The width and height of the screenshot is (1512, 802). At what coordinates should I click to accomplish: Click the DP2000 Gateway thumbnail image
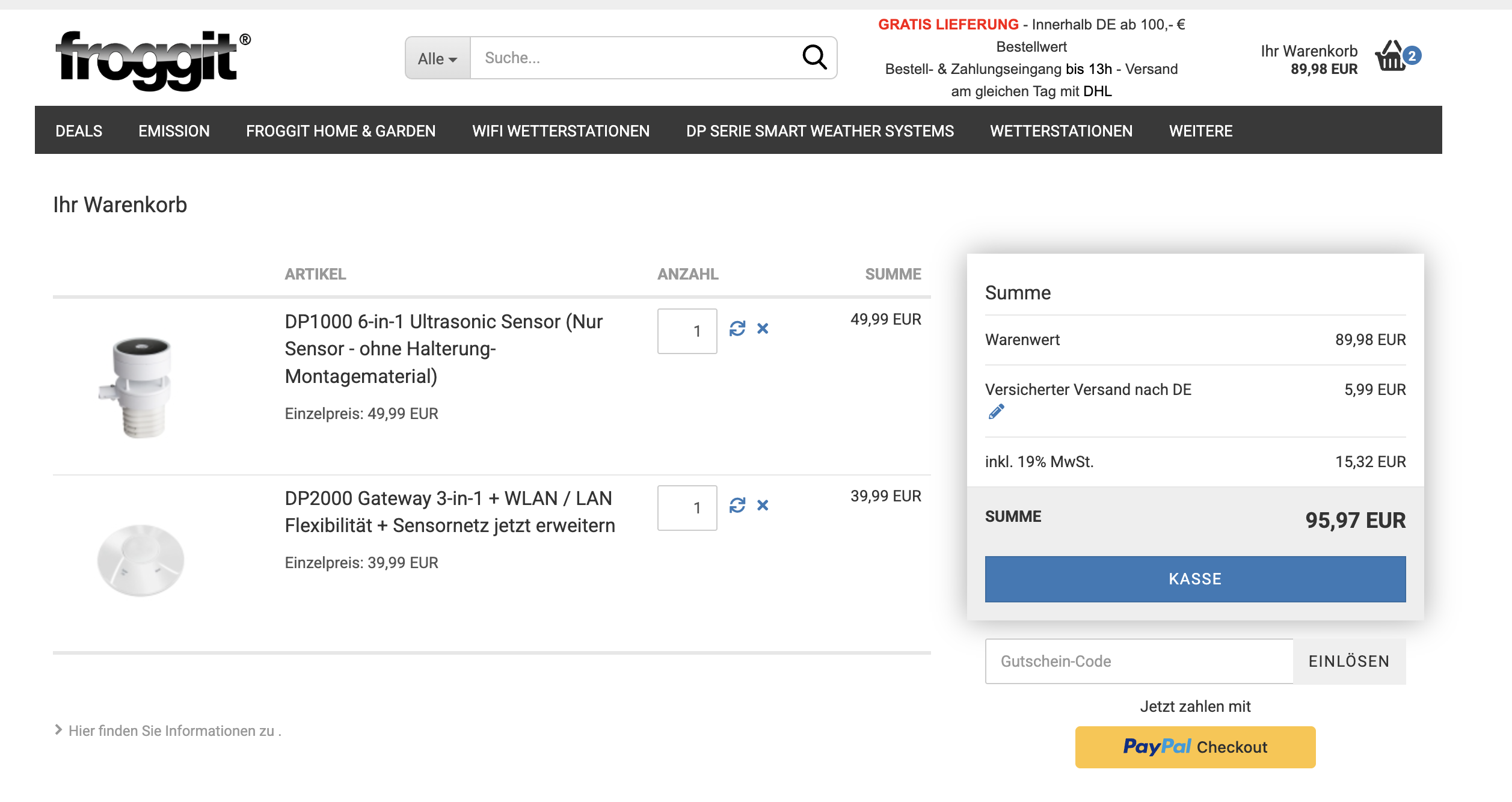point(140,560)
